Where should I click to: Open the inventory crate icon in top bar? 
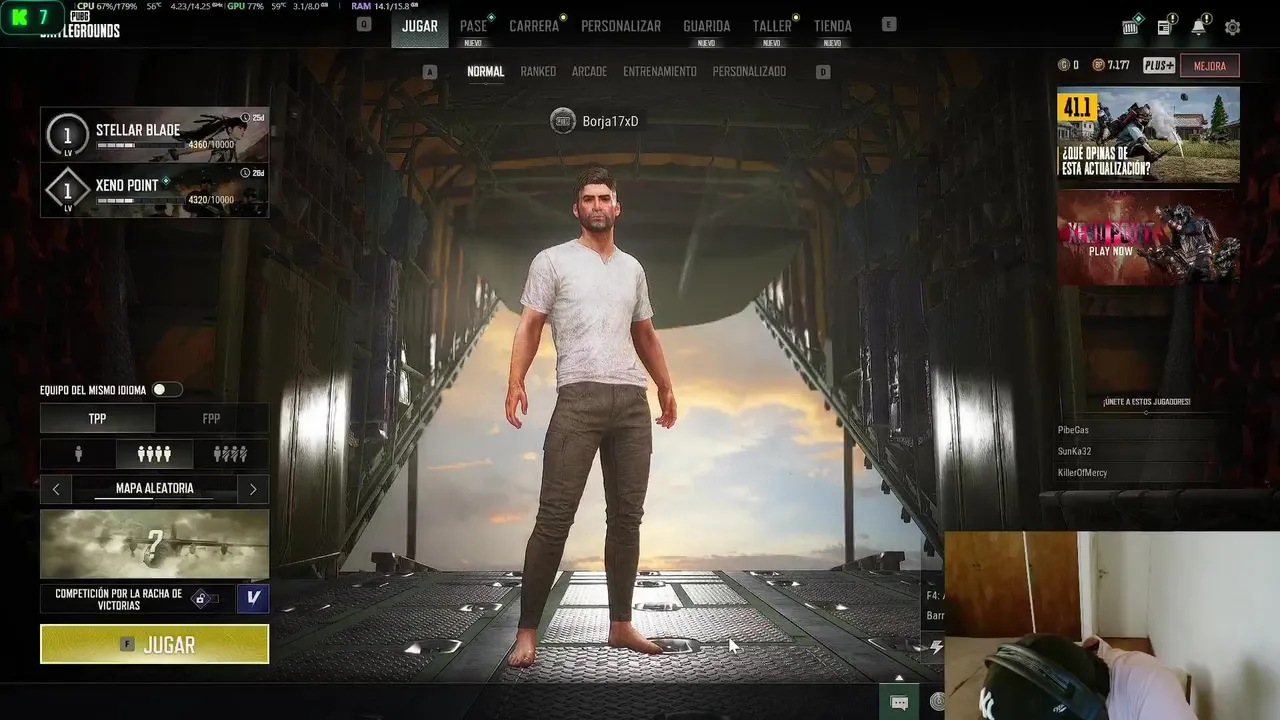point(1132,26)
